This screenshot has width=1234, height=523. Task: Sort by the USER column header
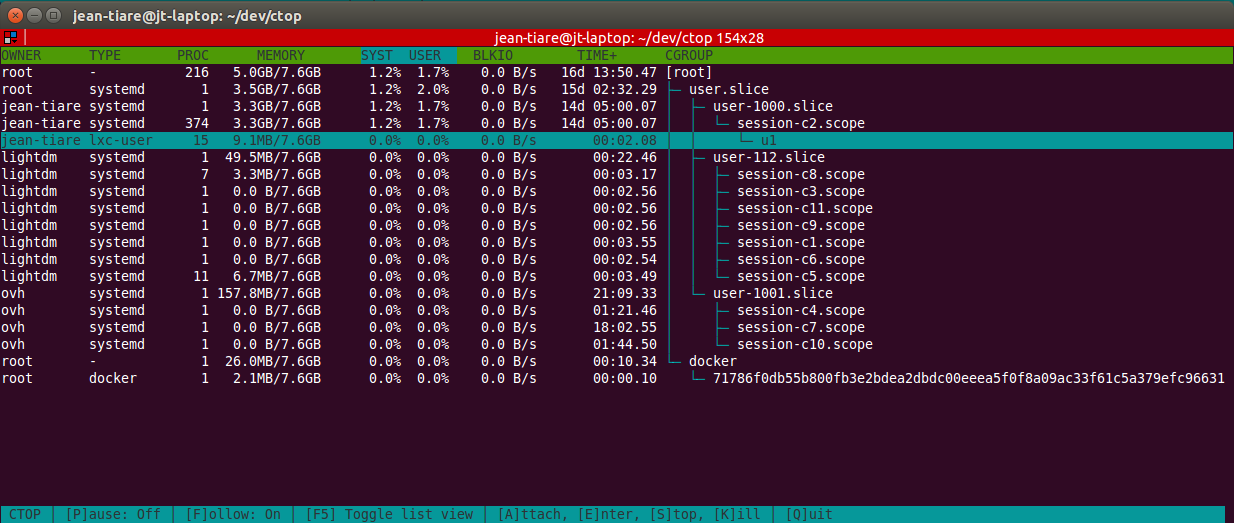point(425,55)
